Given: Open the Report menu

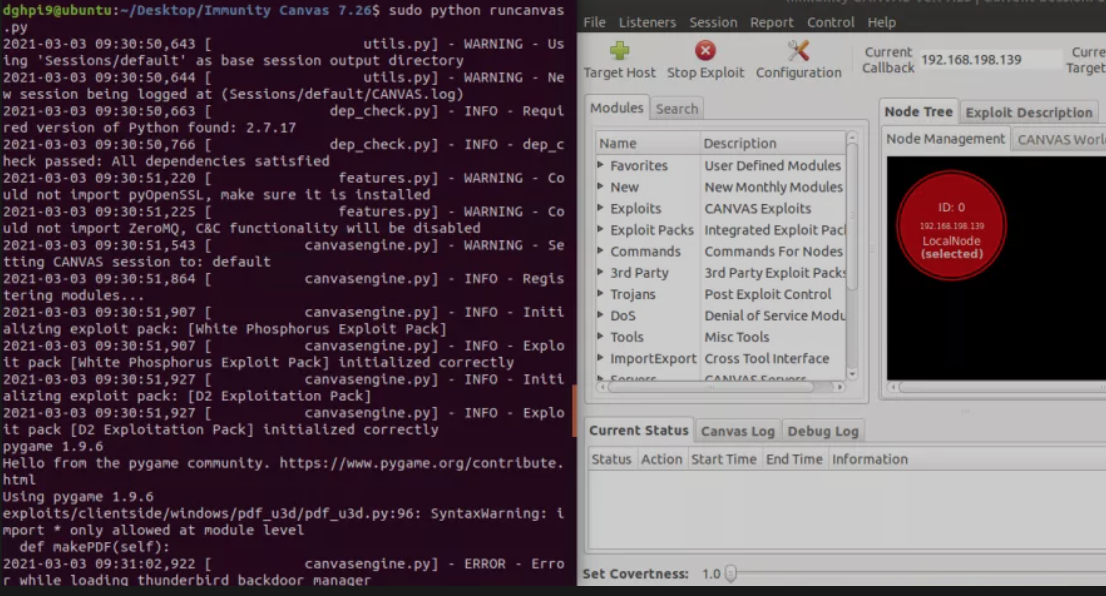Looking at the screenshot, I should tap(771, 22).
